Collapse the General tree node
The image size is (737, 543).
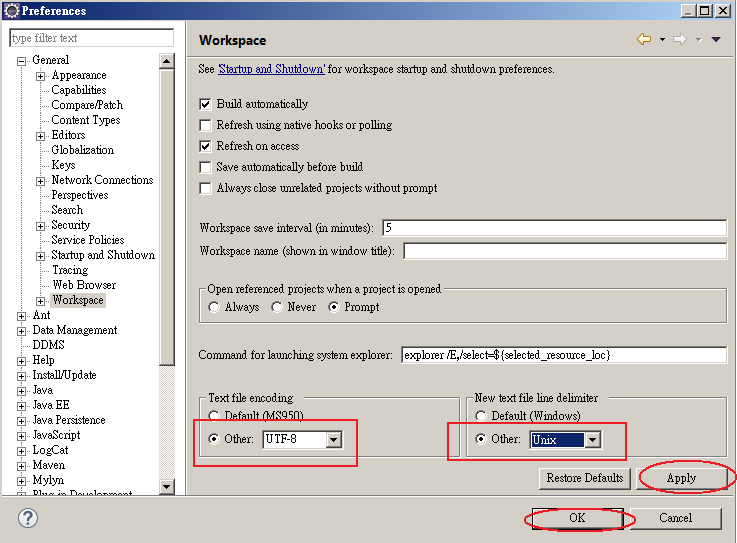tap(22, 60)
